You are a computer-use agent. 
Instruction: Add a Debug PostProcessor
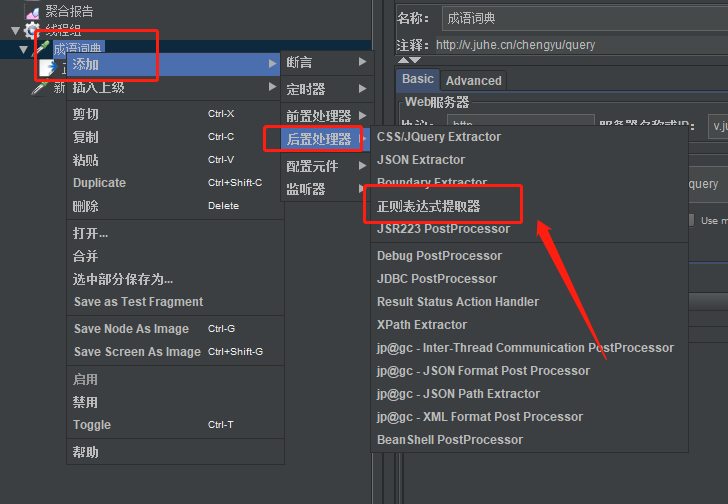tap(529, 256)
